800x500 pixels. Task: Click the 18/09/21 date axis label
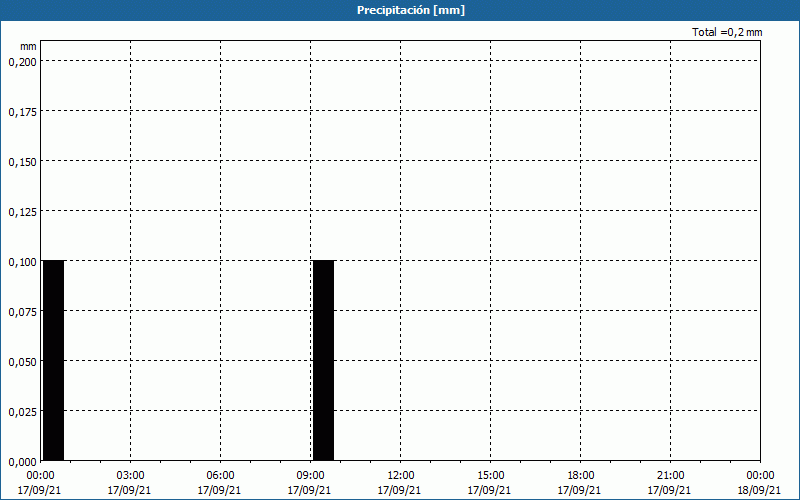pyautogui.click(x=759, y=490)
